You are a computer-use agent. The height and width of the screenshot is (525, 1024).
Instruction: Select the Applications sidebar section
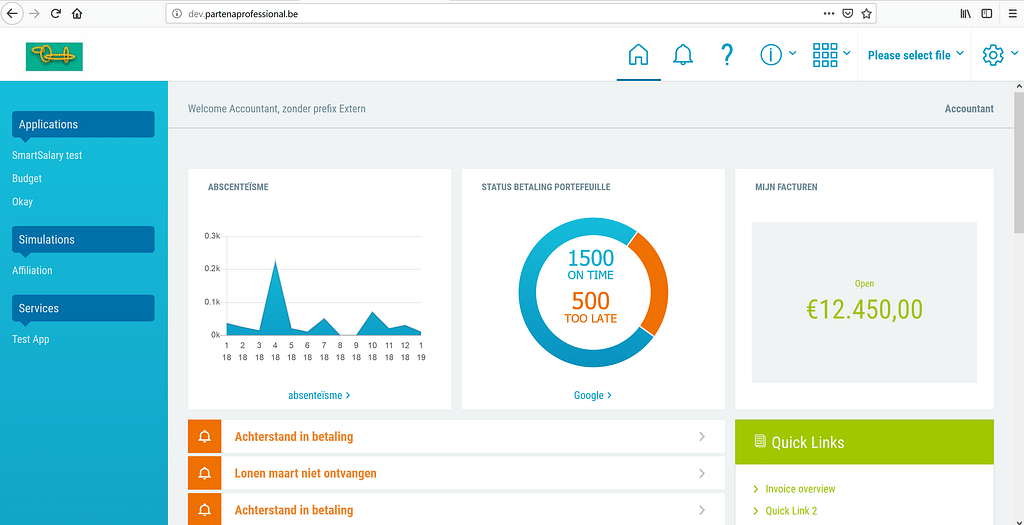[83, 124]
